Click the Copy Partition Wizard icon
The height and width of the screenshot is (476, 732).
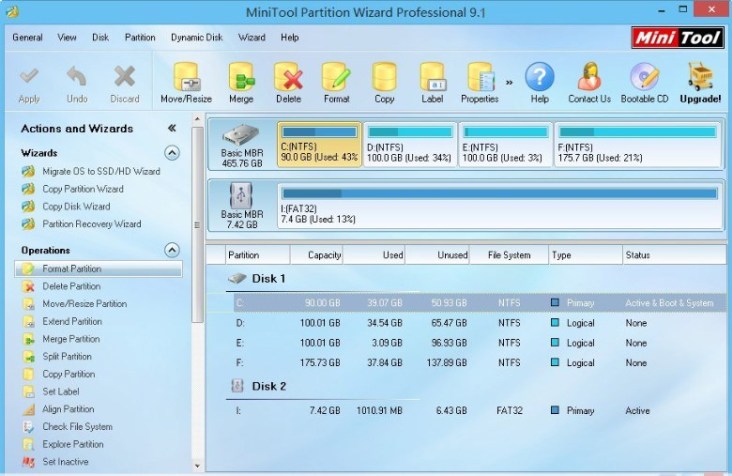pyautogui.click(x=28, y=189)
